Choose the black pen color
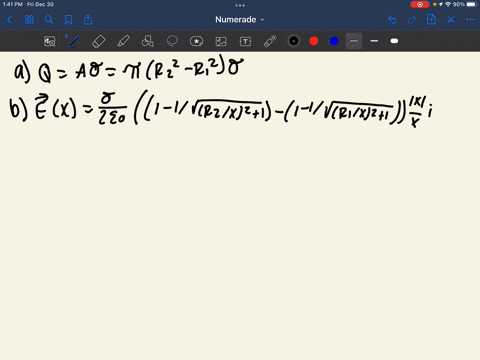Screen dimensions: 480x360 click(294, 41)
